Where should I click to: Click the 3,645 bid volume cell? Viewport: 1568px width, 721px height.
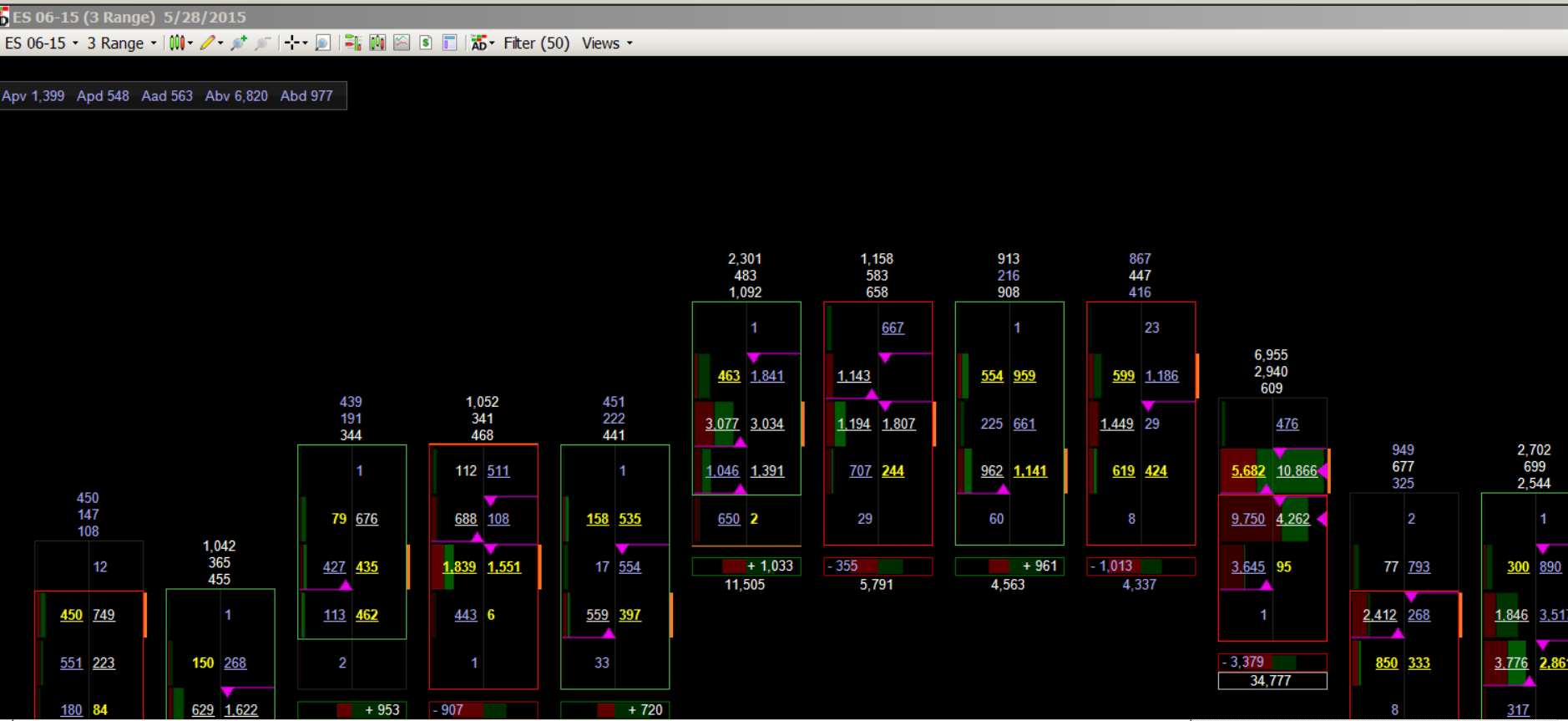(x=1248, y=566)
